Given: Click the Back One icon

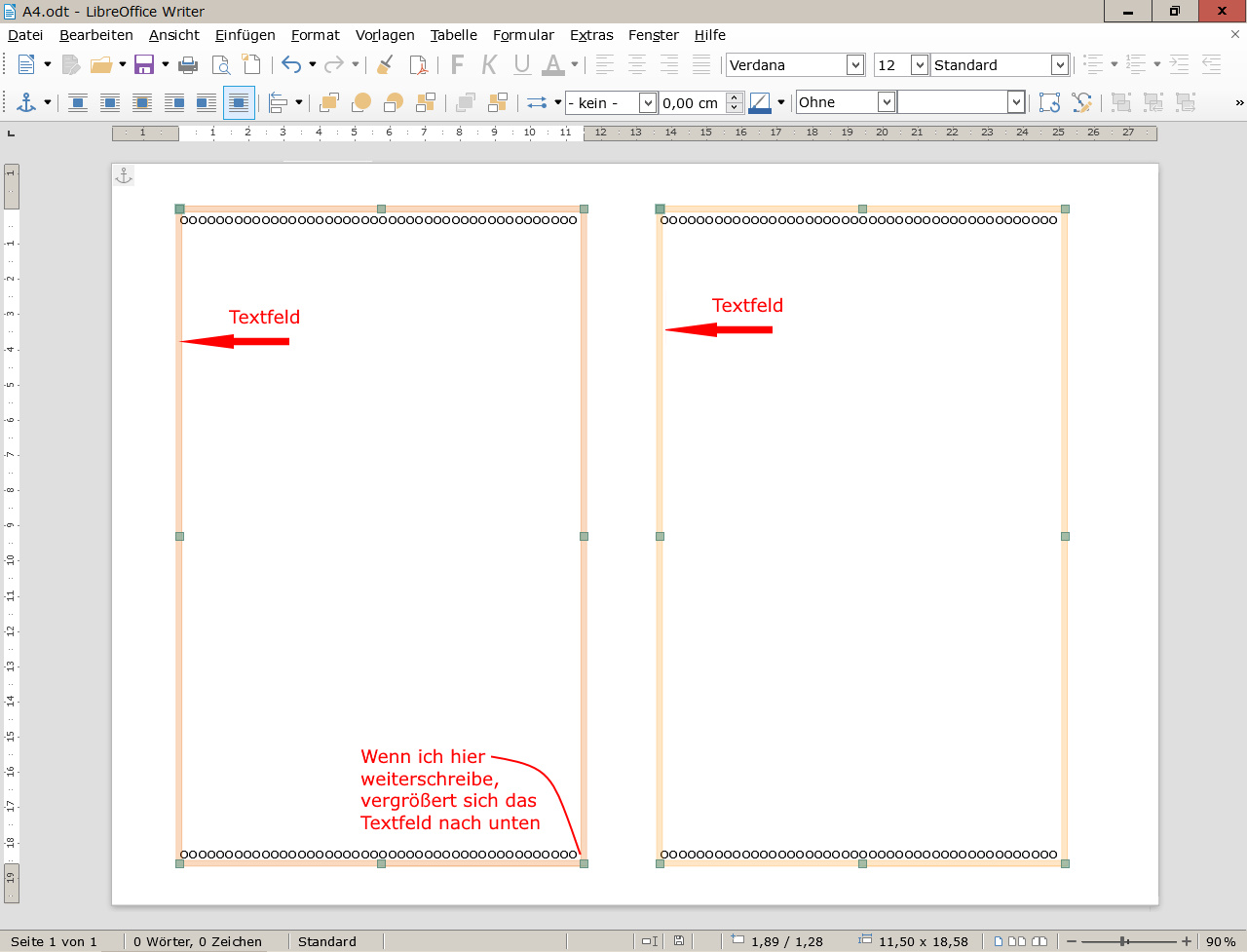Looking at the screenshot, I should point(394,102).
